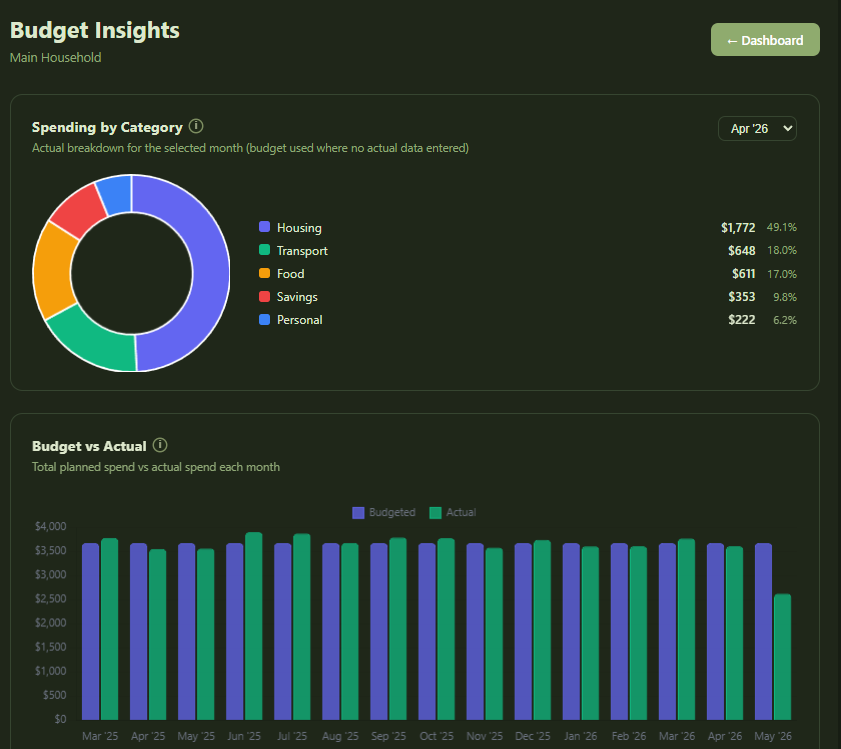Click the $1,772 Housing amount

point(738,227)
